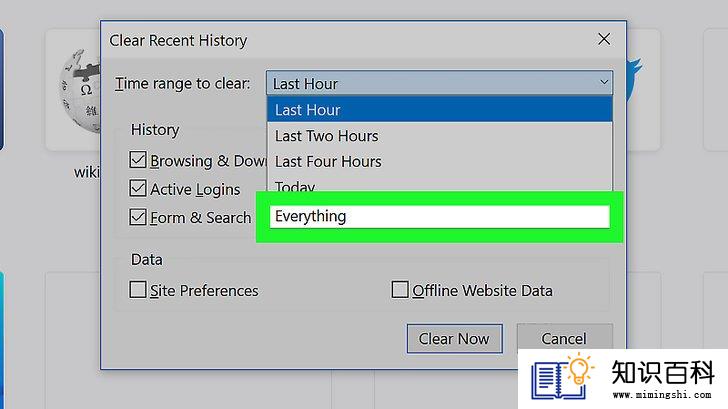Pick the Today time range option
The image size is (728, 409).
tap(439, 185)
